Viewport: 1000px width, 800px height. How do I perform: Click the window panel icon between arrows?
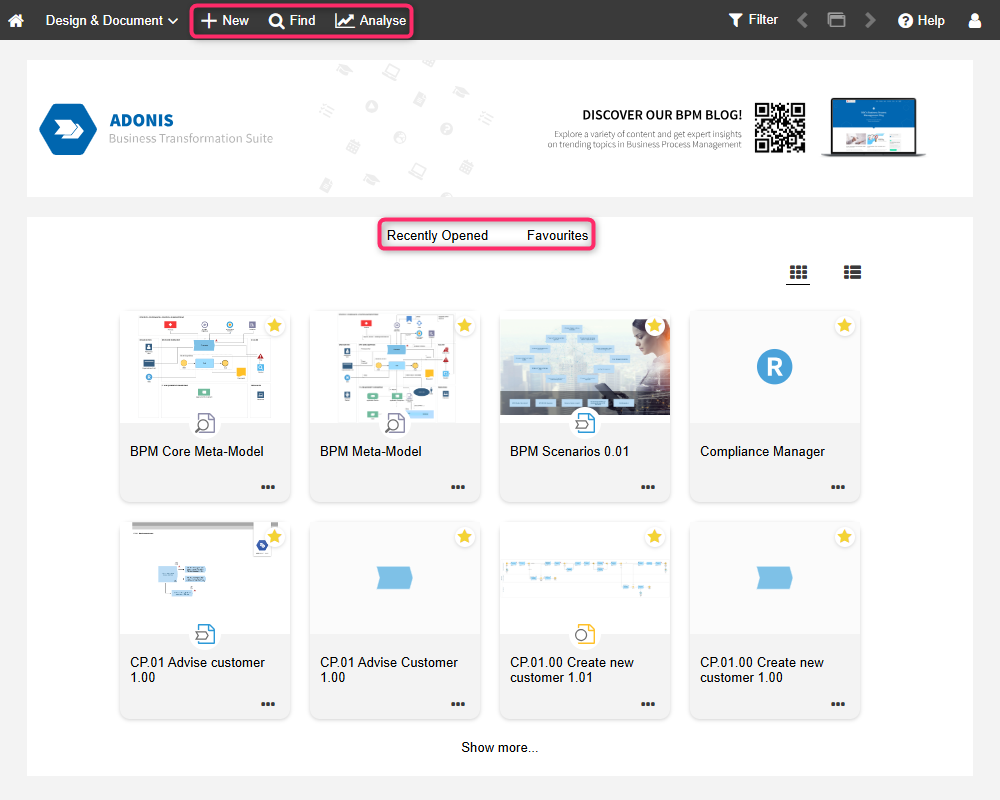pyautogui.click(x=836, y=20)
